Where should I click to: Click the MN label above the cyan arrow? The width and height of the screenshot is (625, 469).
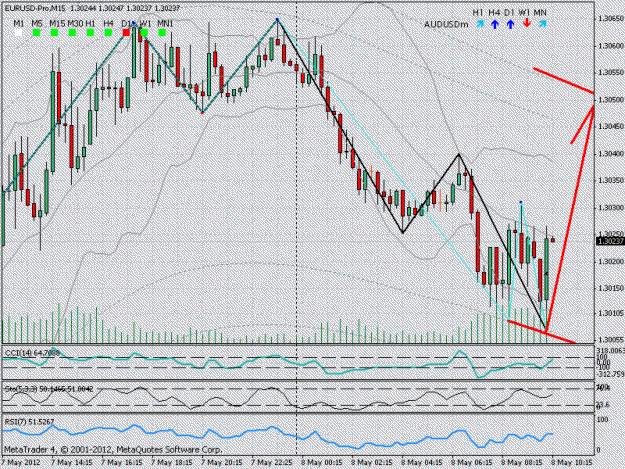coord(540,13)
